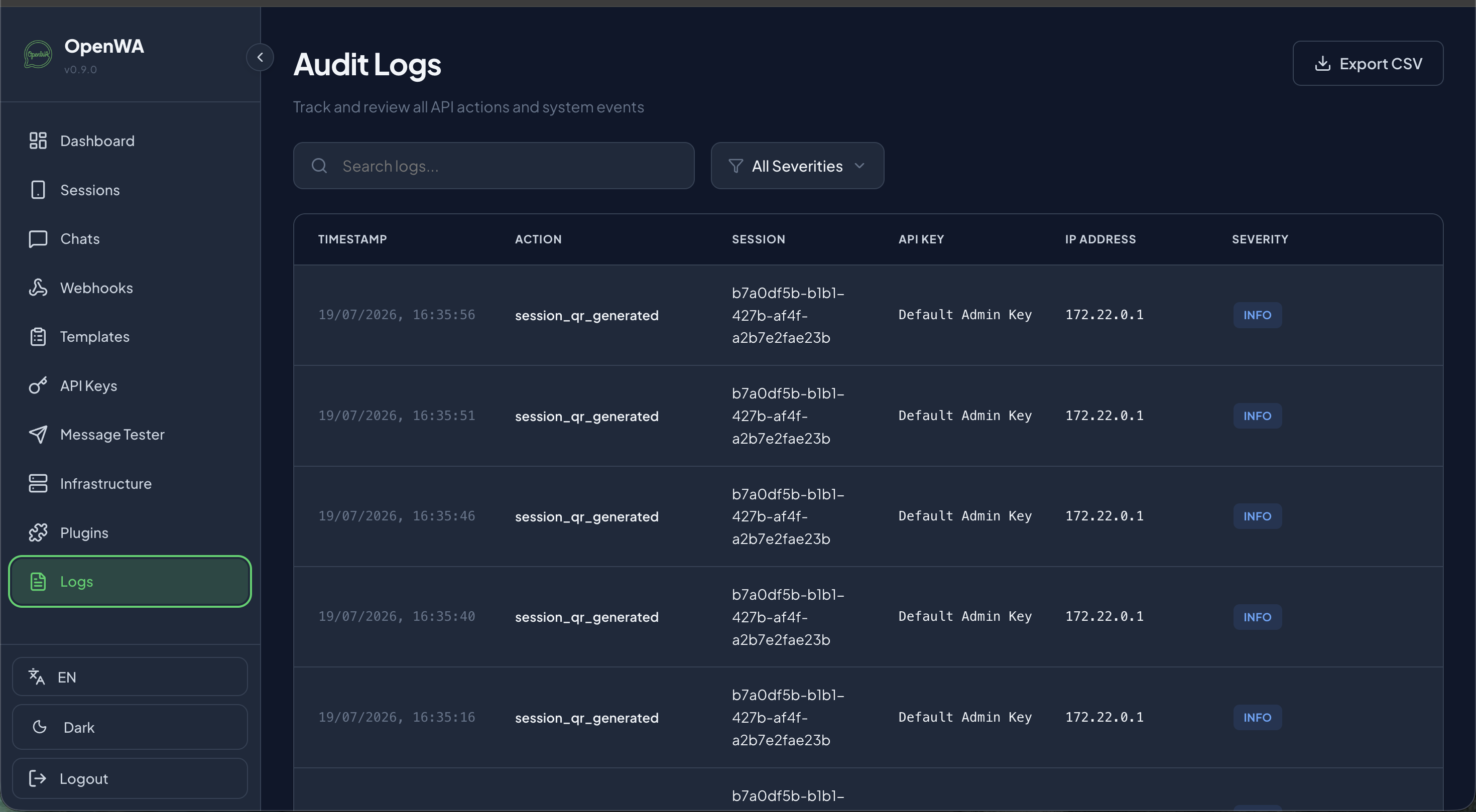Switch language via EN label
The width and height of the screenshot is (1476, 812).
pyautogui.click(x=67, y=678)
